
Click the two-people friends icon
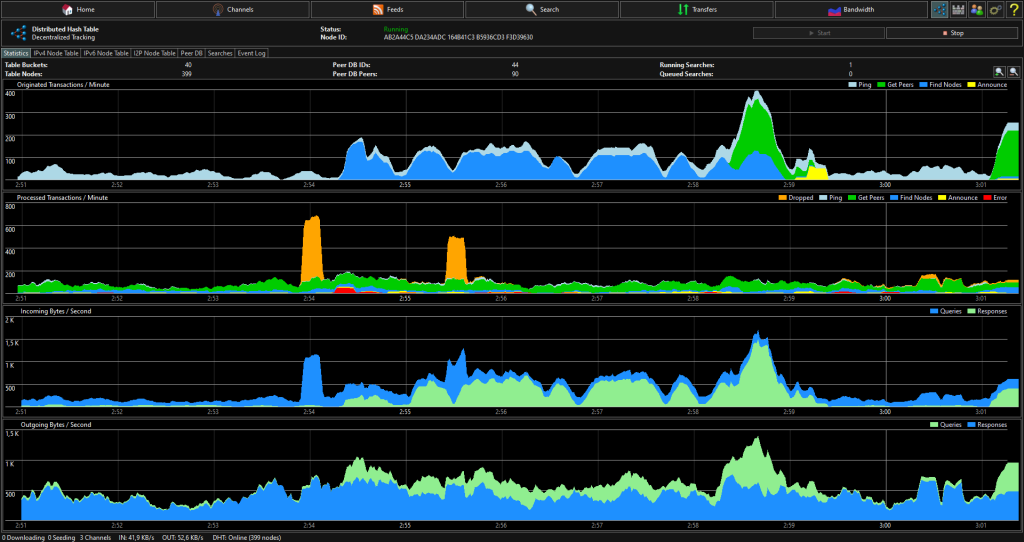(977, 9)
